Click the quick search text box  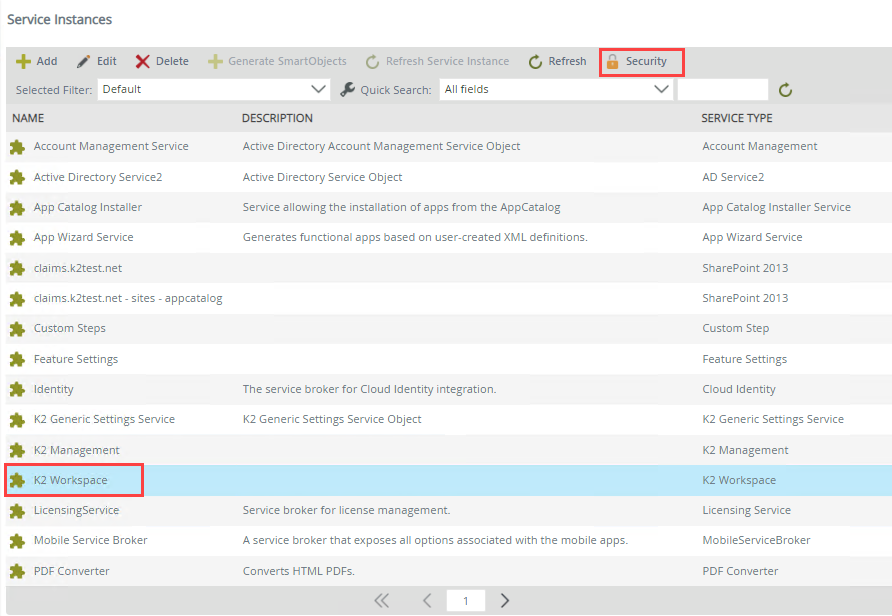723,89
